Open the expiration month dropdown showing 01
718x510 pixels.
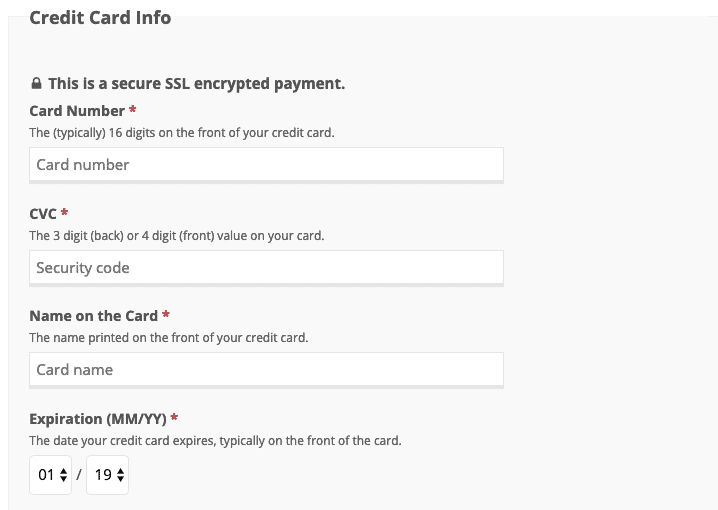pos(50,475)
